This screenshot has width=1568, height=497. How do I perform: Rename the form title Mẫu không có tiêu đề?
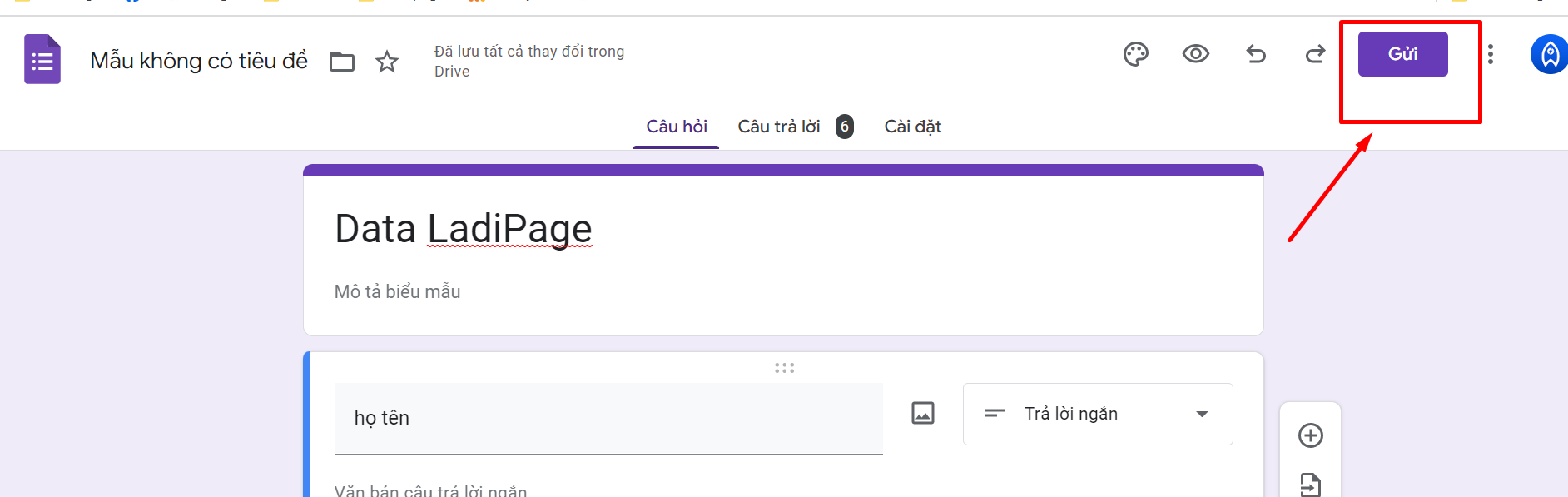point(199,61)
